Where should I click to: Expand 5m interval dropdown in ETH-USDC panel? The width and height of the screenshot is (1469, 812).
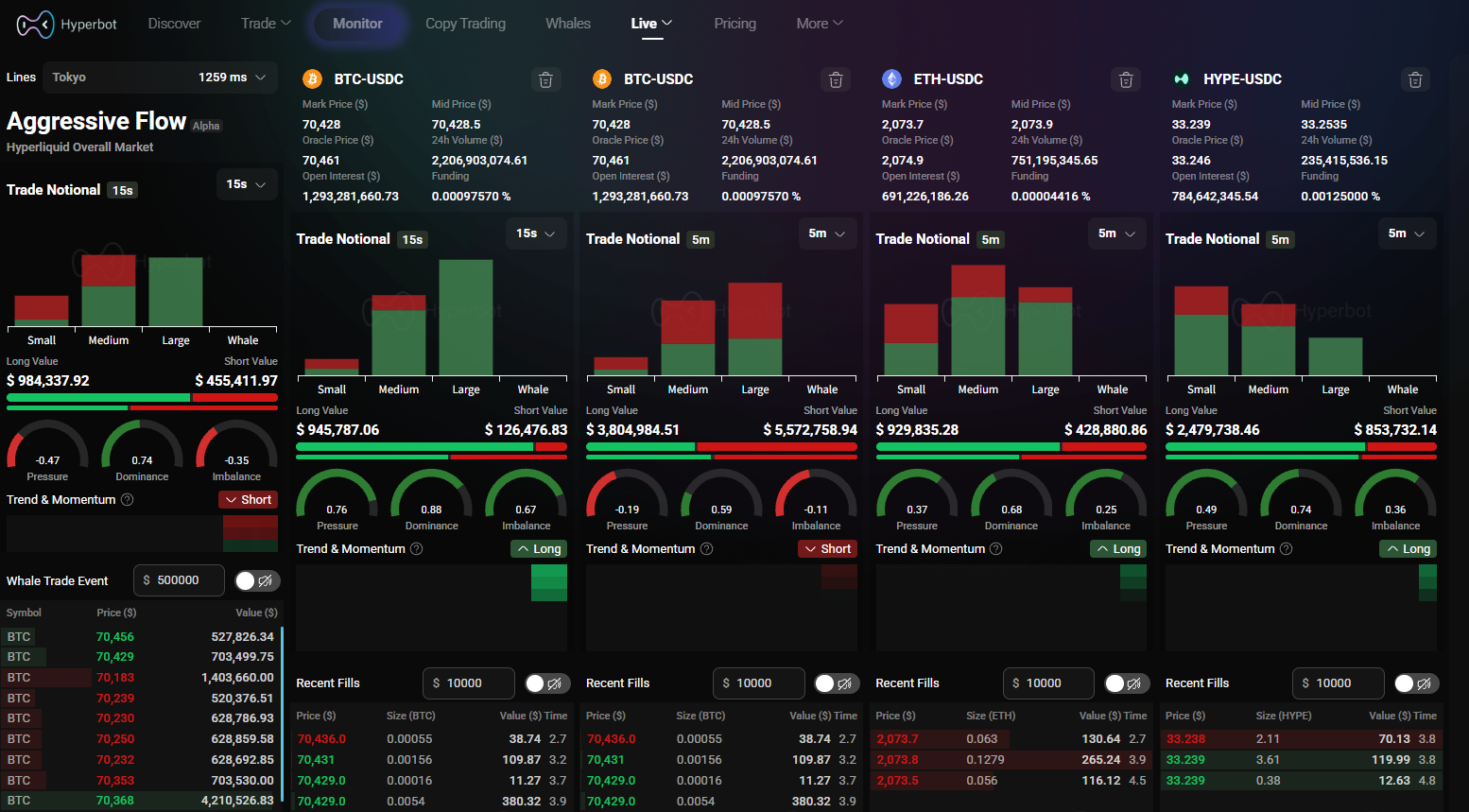1116,233
